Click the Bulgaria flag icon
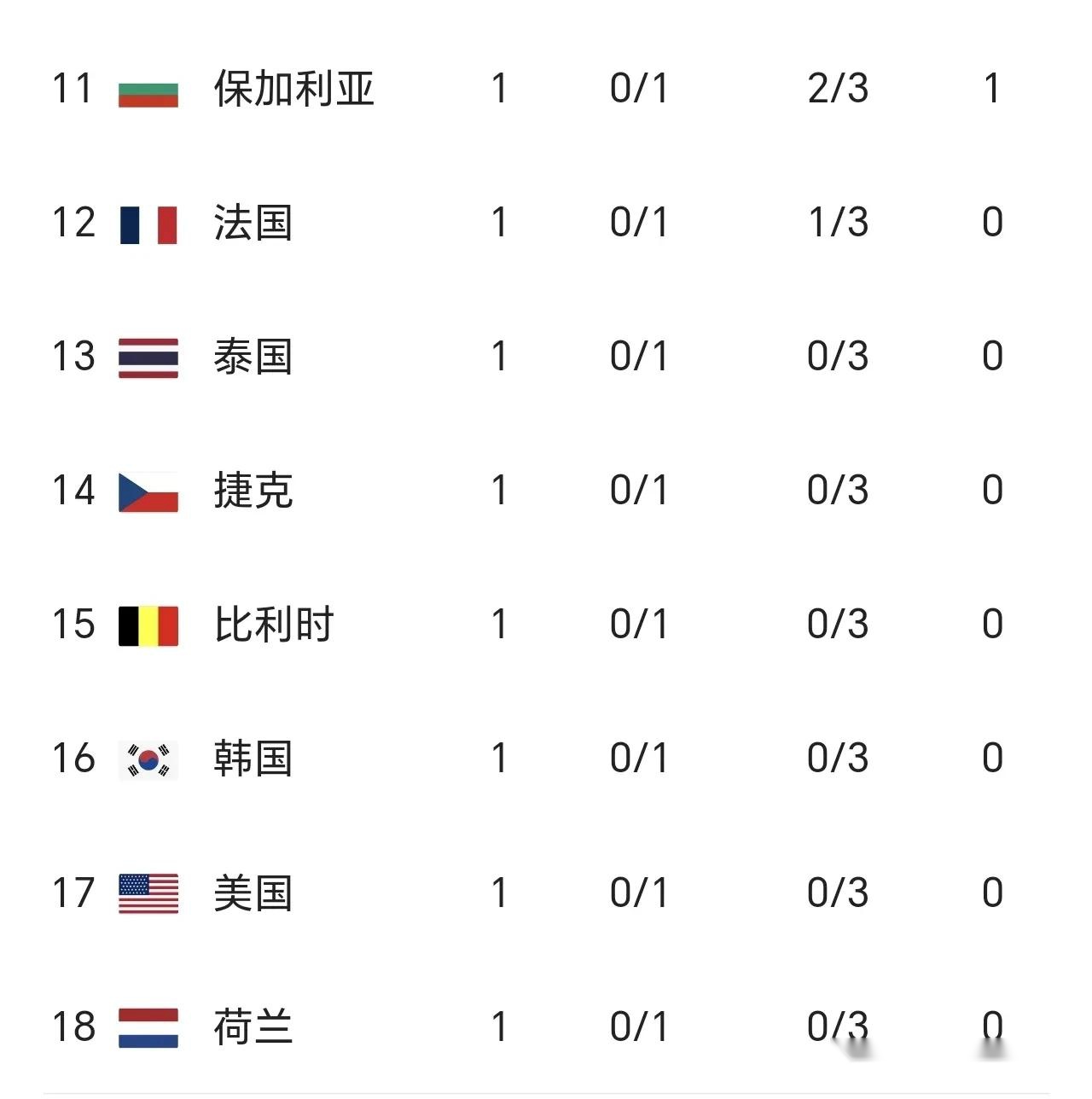Image resolution: width=1092 pixels, height=1099 pixels. pos(148,90)
